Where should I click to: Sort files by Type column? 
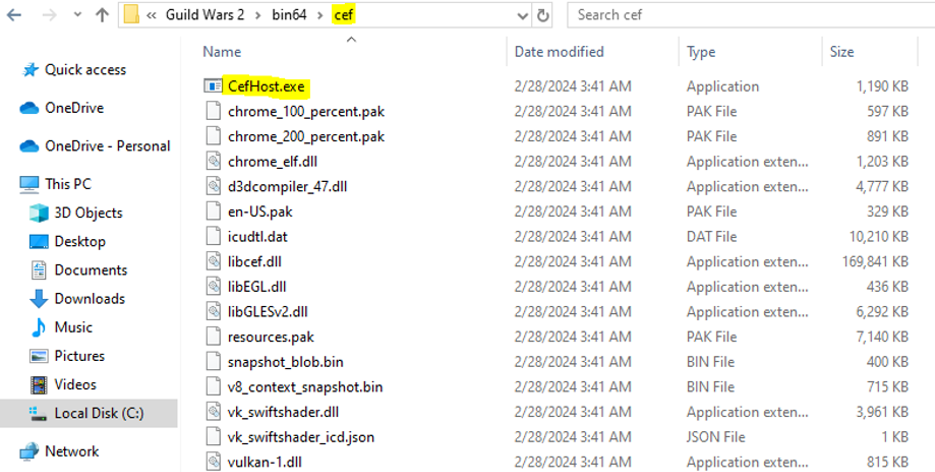tap(701, 52)
